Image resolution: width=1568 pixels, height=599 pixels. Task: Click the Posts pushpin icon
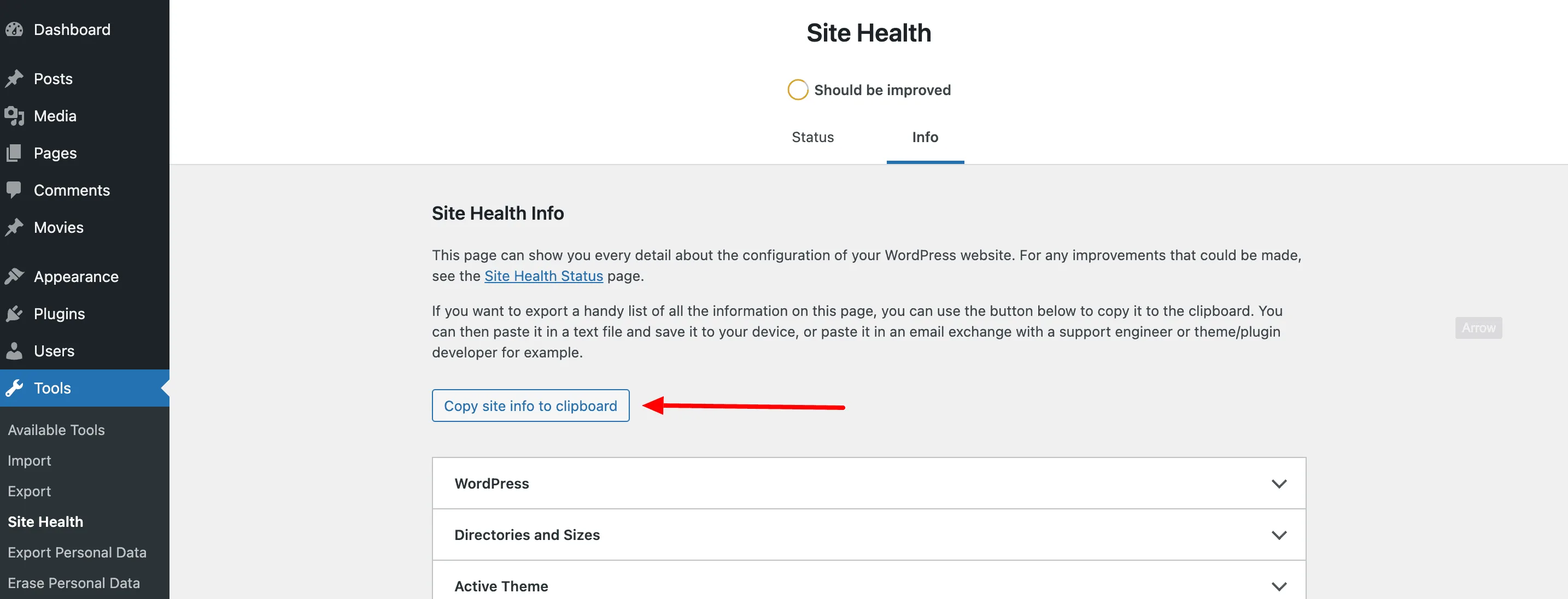[14, 79]
